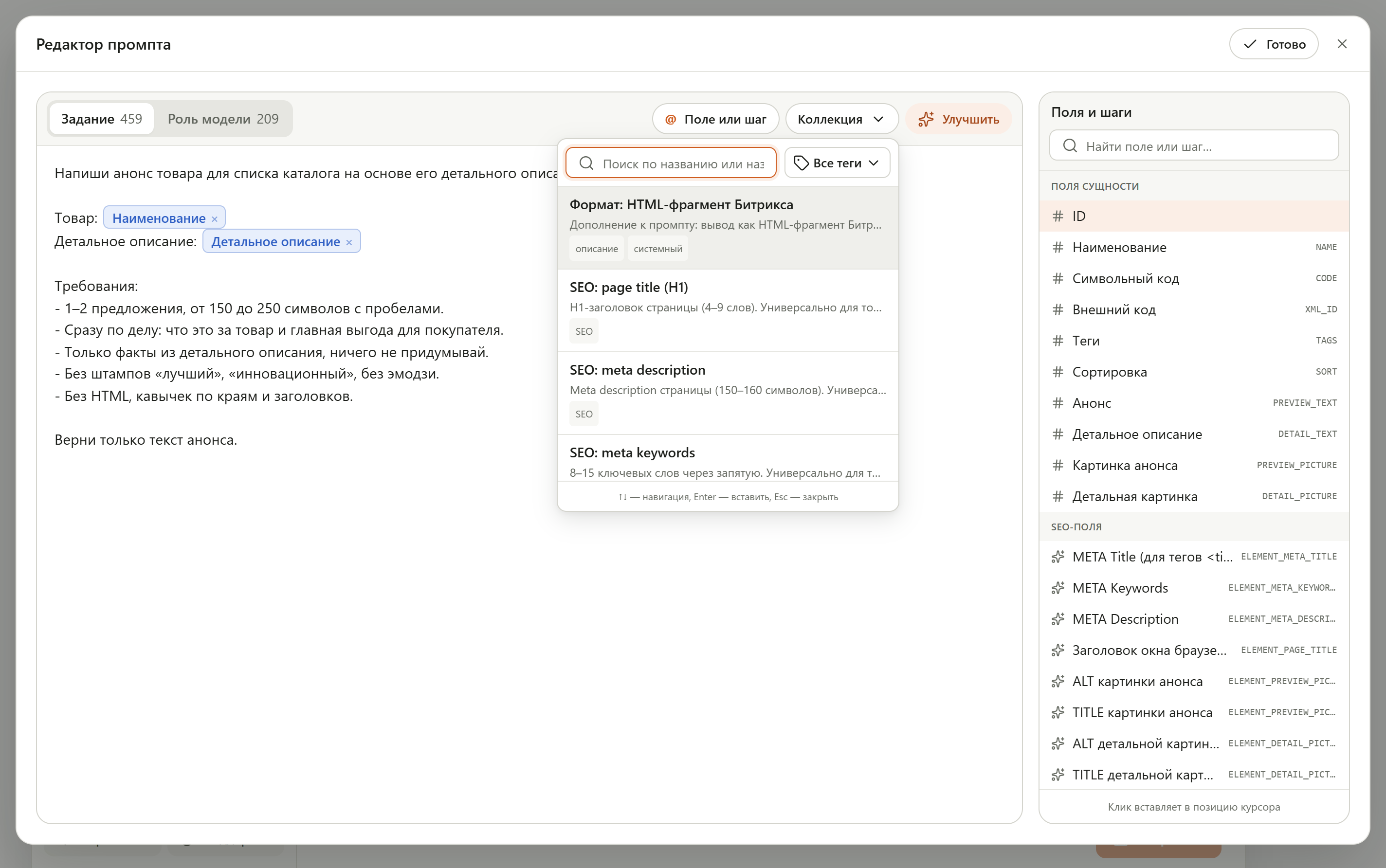Select Формат: HTML-фрагмент Битрикса item
1386x868 pixels.
point(728,227)
